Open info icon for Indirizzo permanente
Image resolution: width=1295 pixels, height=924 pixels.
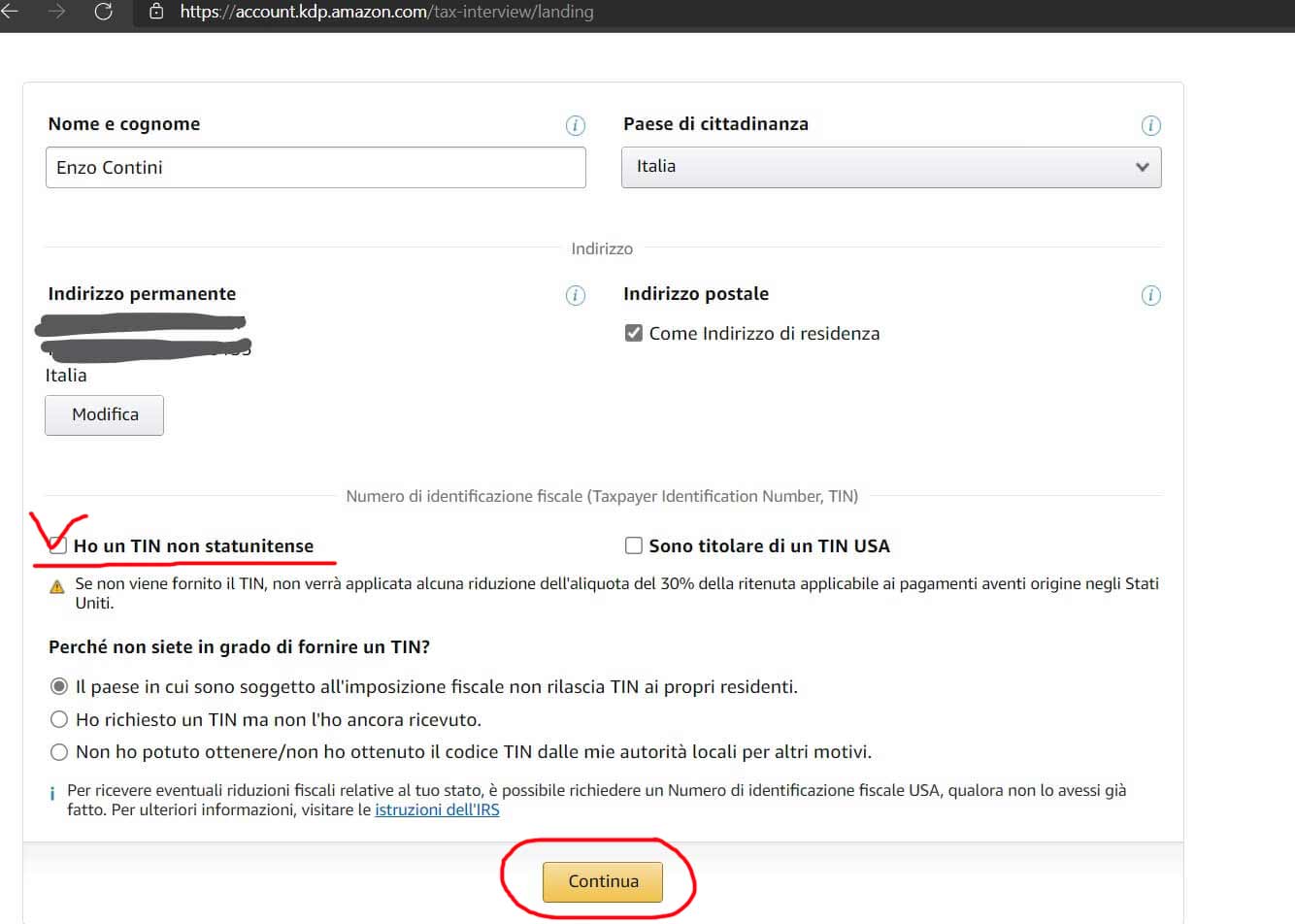(575, 295)
